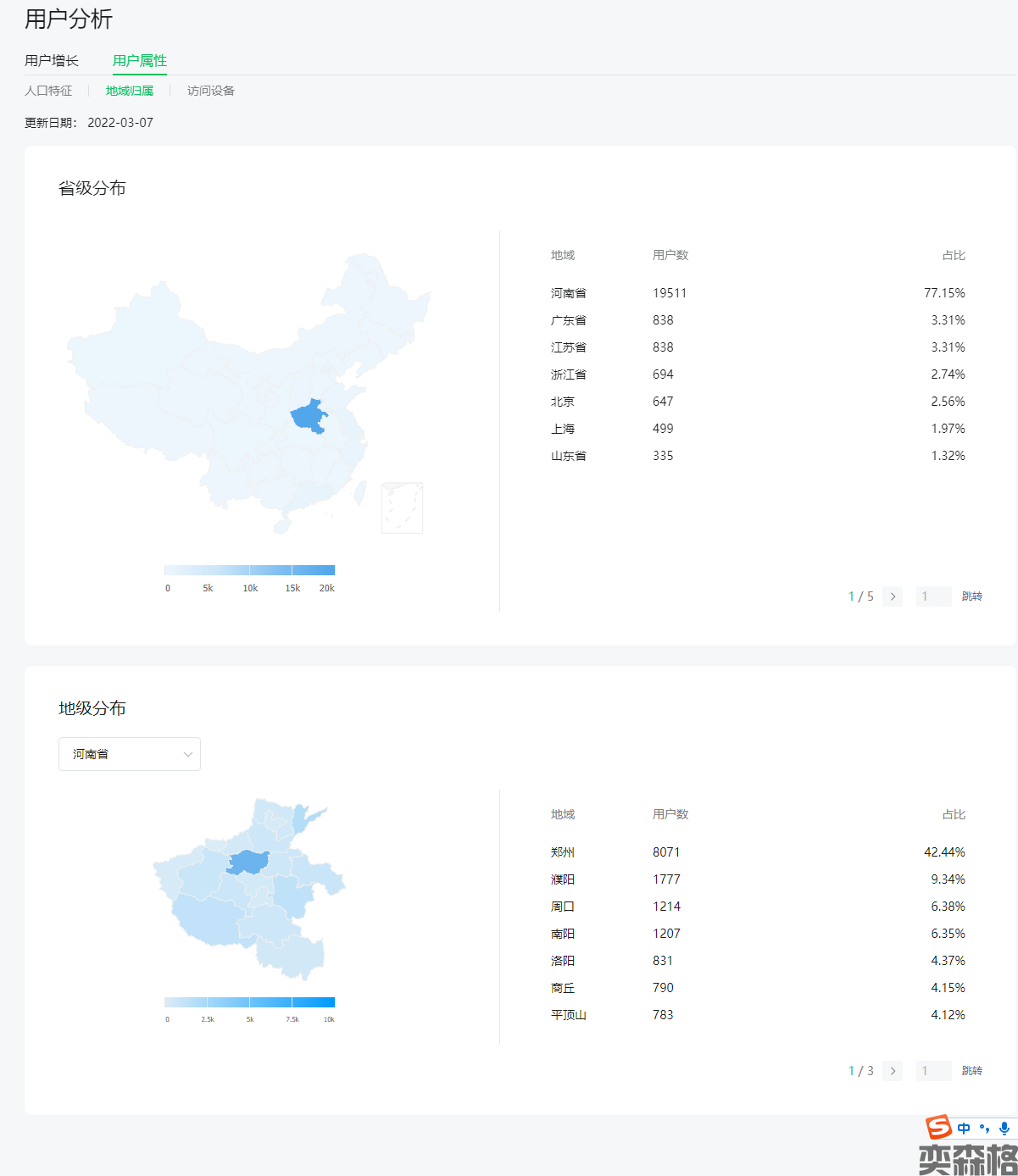Open the 人口特征 sub-tab
This screenshot has width=1018, height=1176.
pyautogui.click(x=48, y=91)
